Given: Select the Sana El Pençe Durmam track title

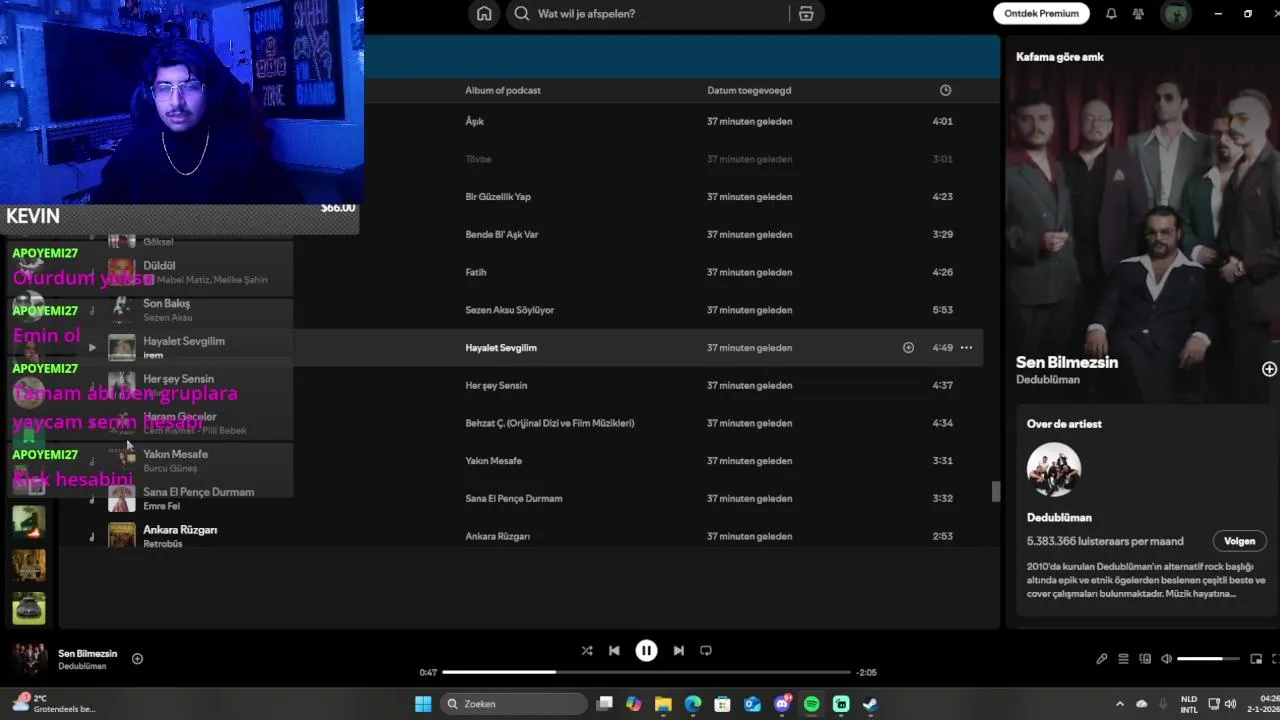Looking at the screenshot, I should click(x=198, y=492).
